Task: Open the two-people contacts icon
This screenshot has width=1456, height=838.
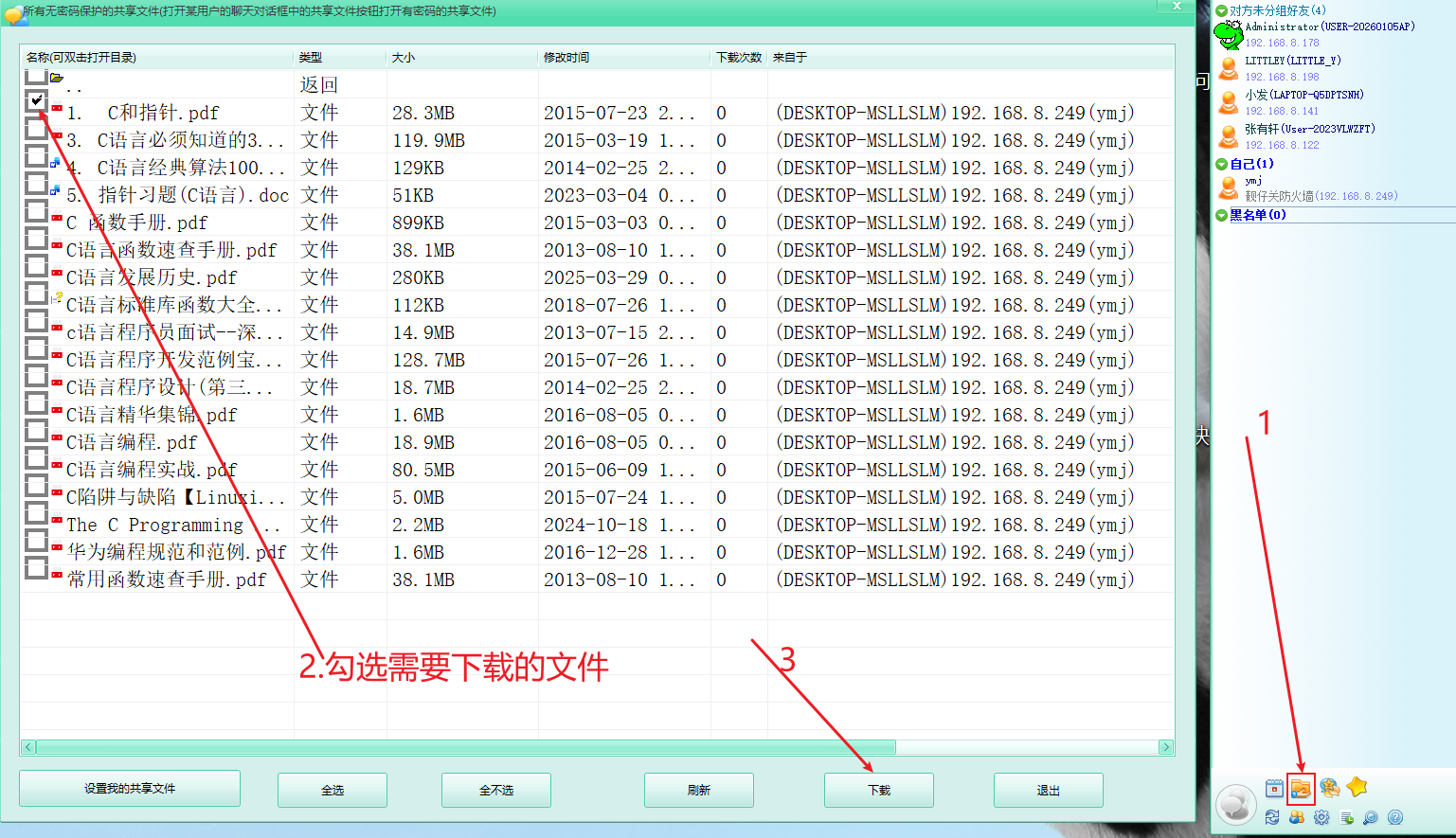Action: click(x=1297, y=817)
